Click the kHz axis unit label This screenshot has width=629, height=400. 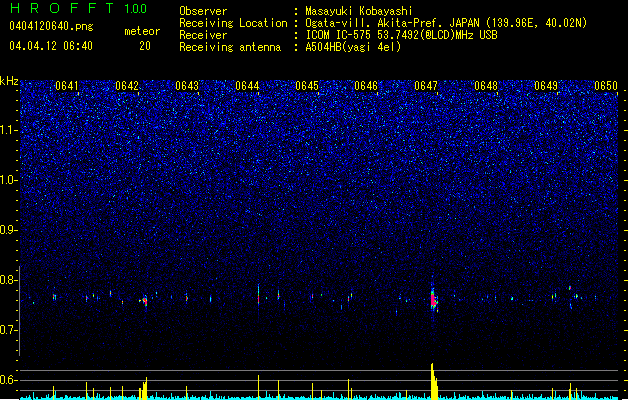[x=9, y=81]
